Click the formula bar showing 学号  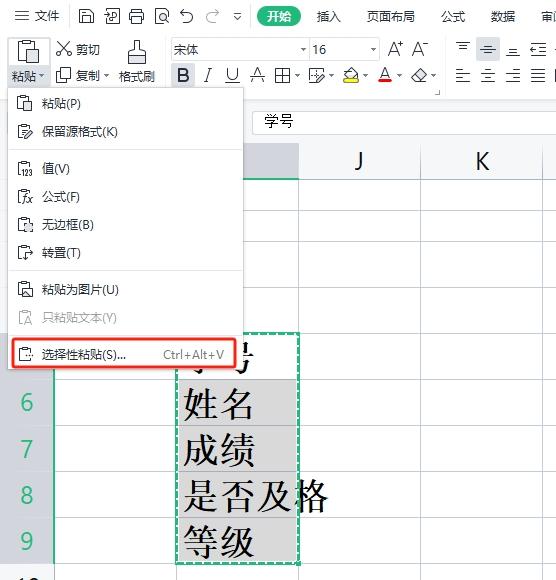pos(404,122)
